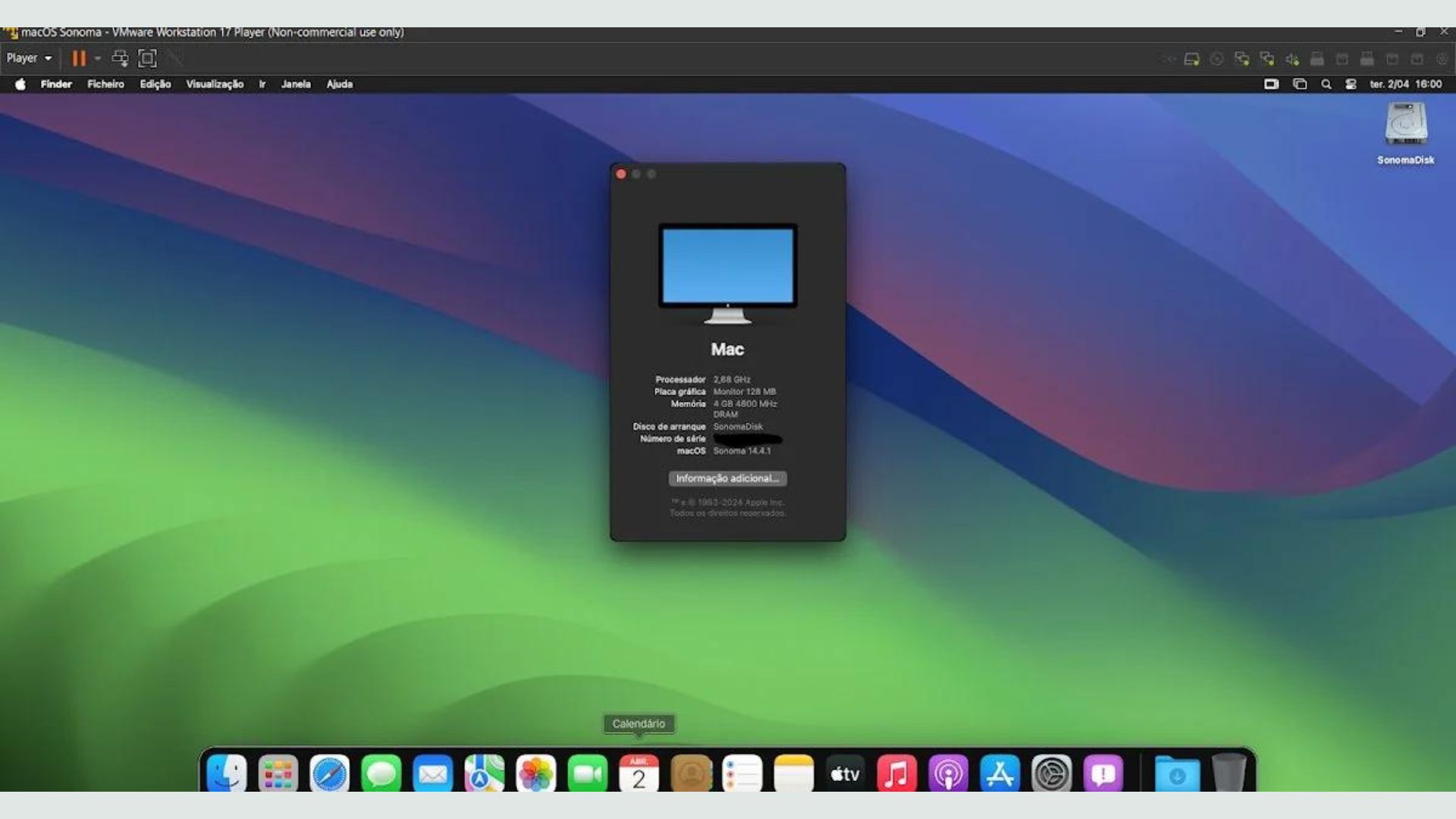Click the Stage Manager icon in menu bar

click(x=1300, y=84)
